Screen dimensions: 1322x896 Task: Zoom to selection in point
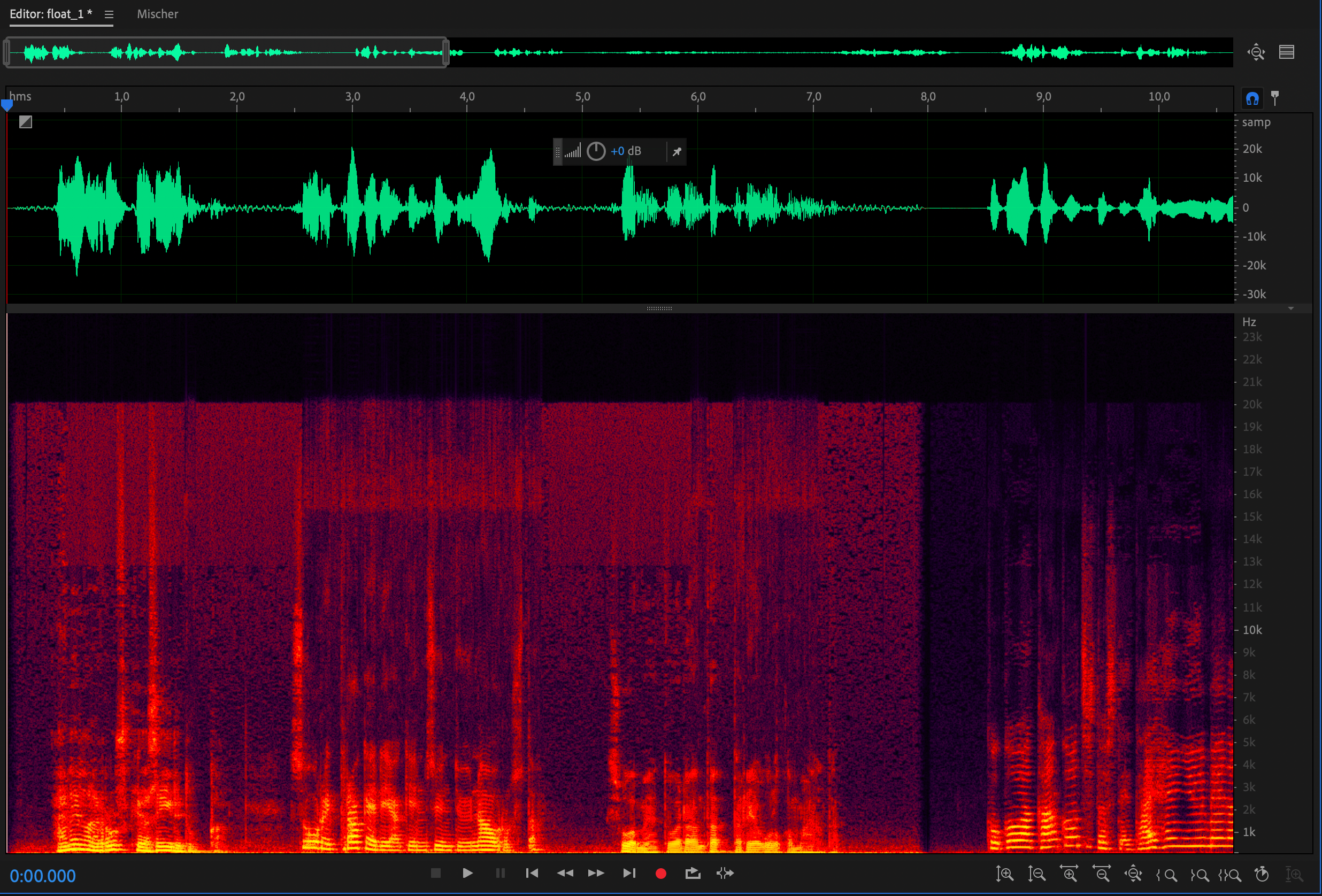[x=1166, y=875]
